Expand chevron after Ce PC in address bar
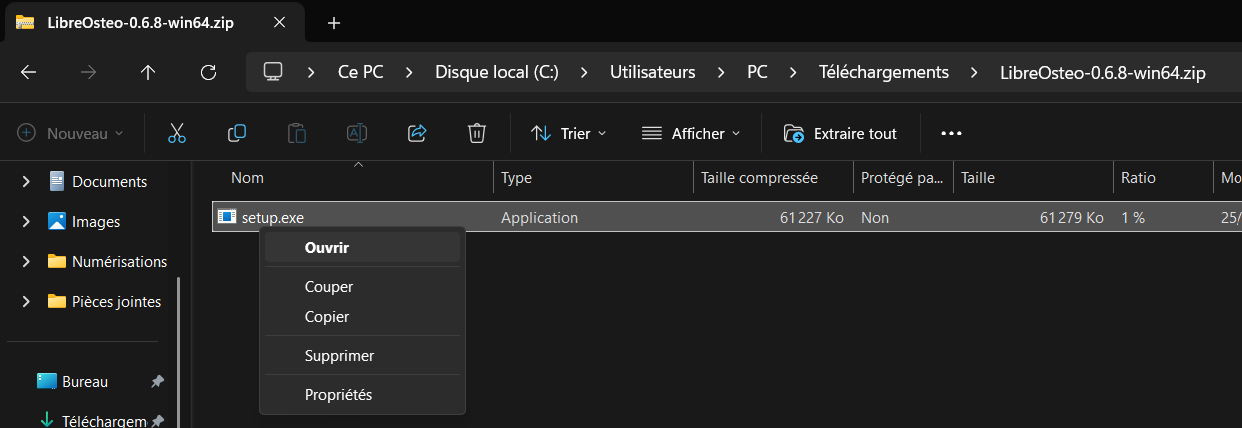 (410, 72)
